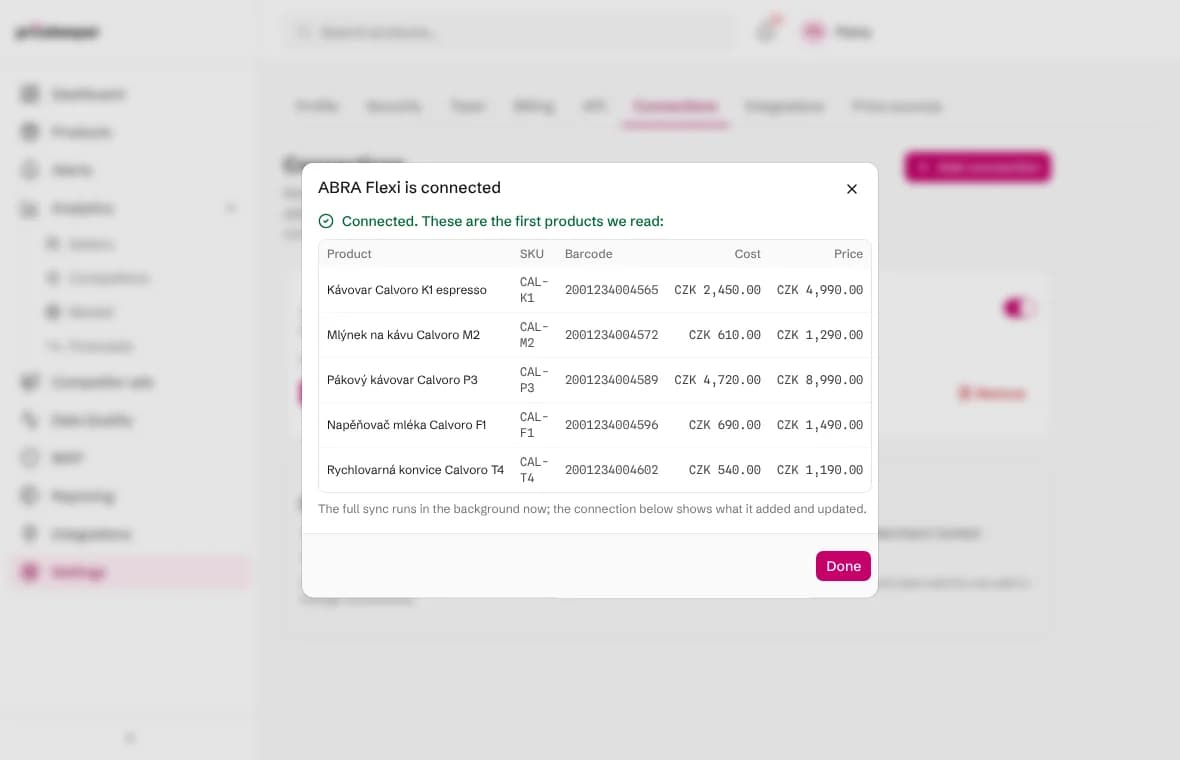Screen dimensions: 1180x760
Task: Click SKU CAL-P3
Action: (534, 380)
